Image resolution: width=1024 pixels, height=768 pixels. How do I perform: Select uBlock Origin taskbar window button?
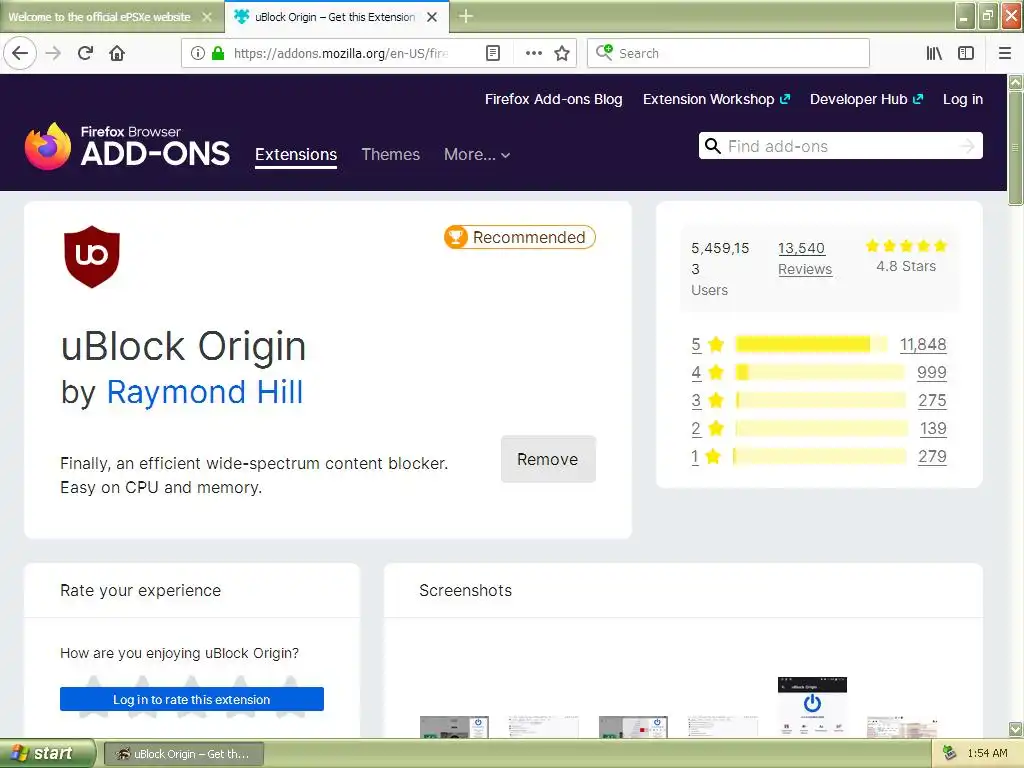[184, 754]
